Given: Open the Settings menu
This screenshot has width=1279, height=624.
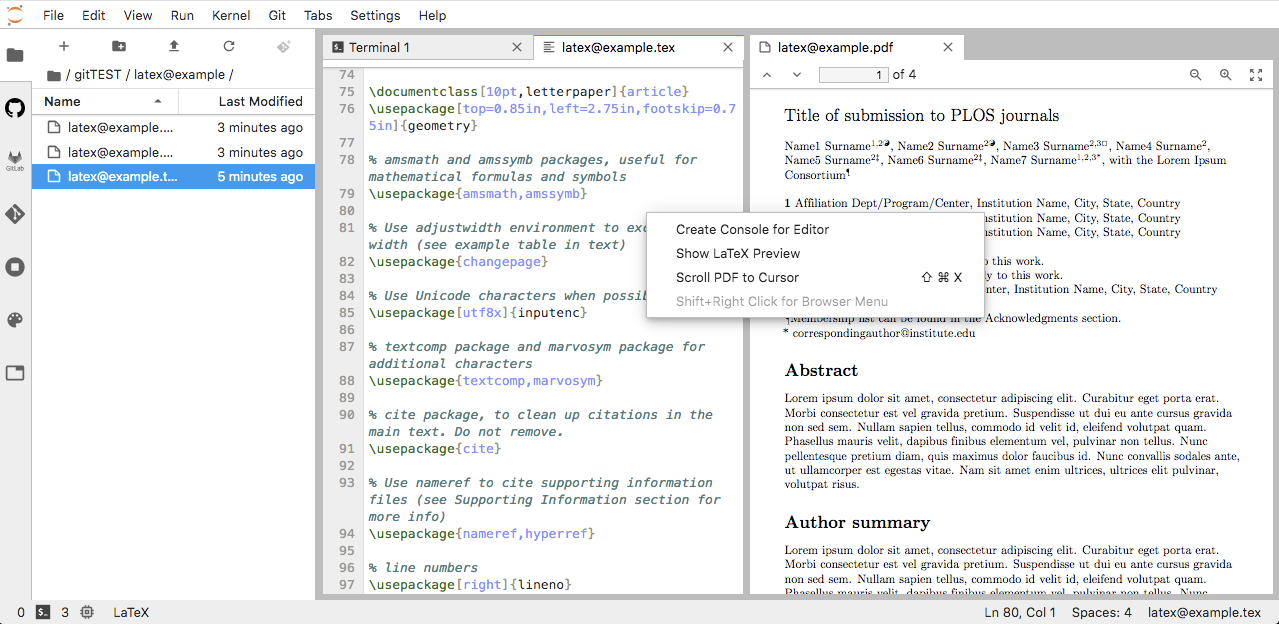Looking at the screenshot, I should pyautogui.click(x=375, y=15).
